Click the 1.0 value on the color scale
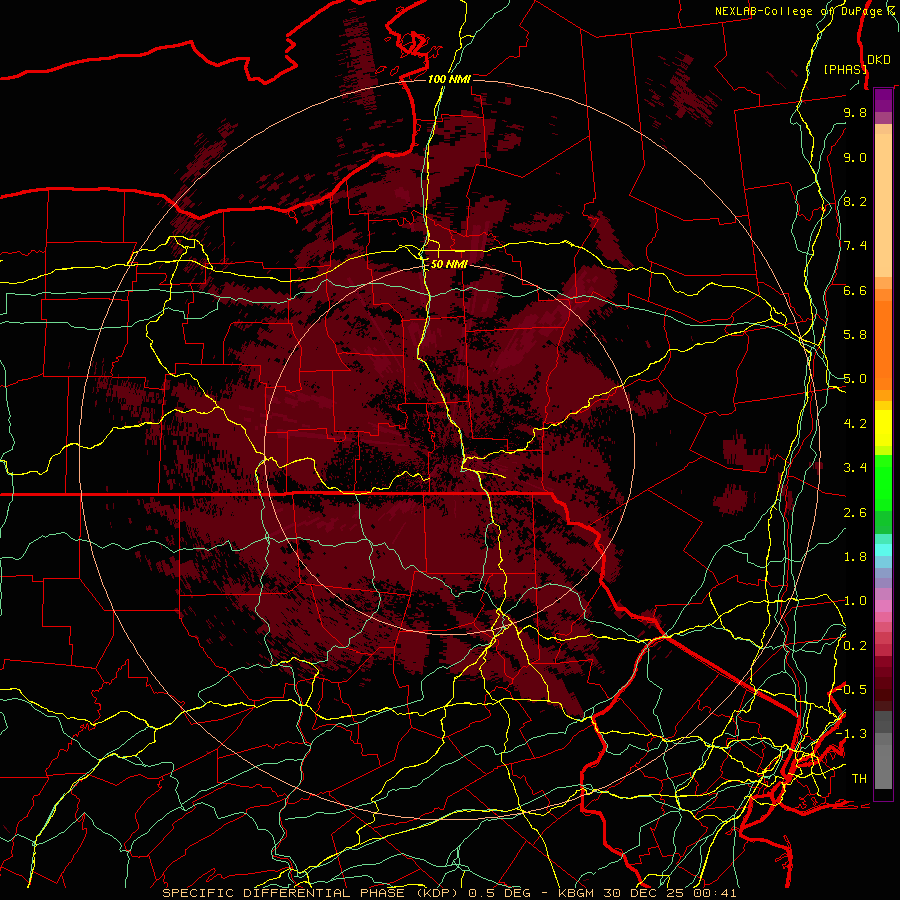900x900 pixels. [x=855, y=601]
